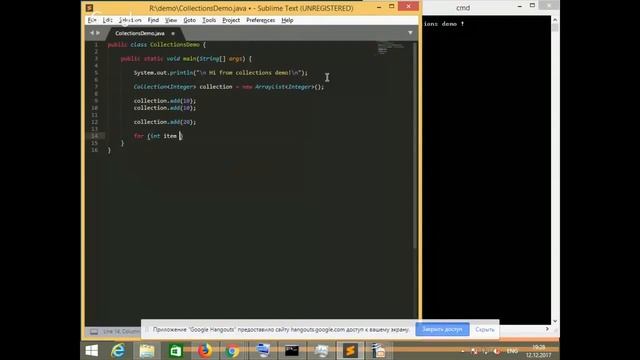Launch Firefox from the taskbar
This screenshot has height=360, width=640.
205,351
